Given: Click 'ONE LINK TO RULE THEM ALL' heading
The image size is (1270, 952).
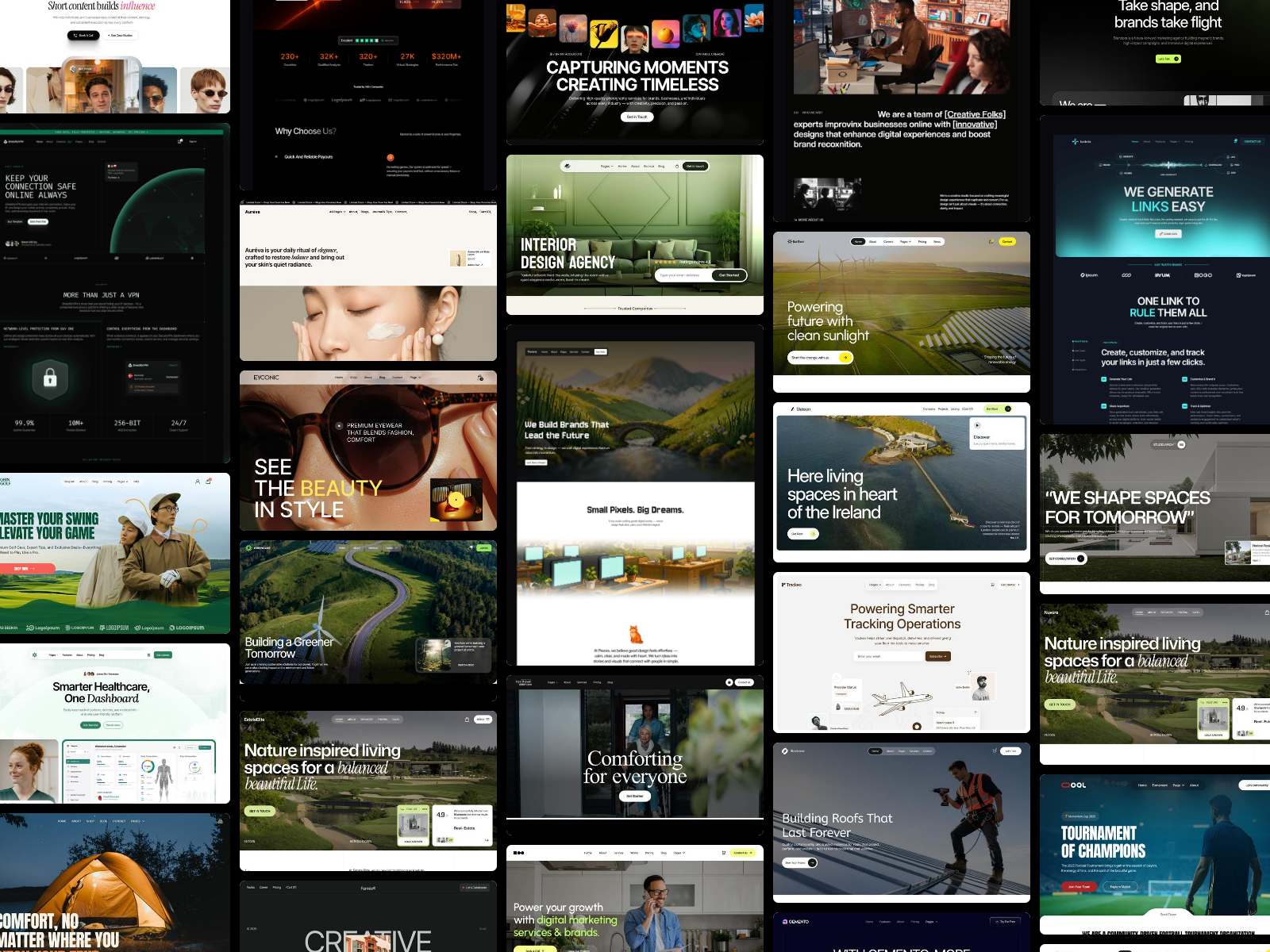Looking at the screenshot, I should 1168,307.
